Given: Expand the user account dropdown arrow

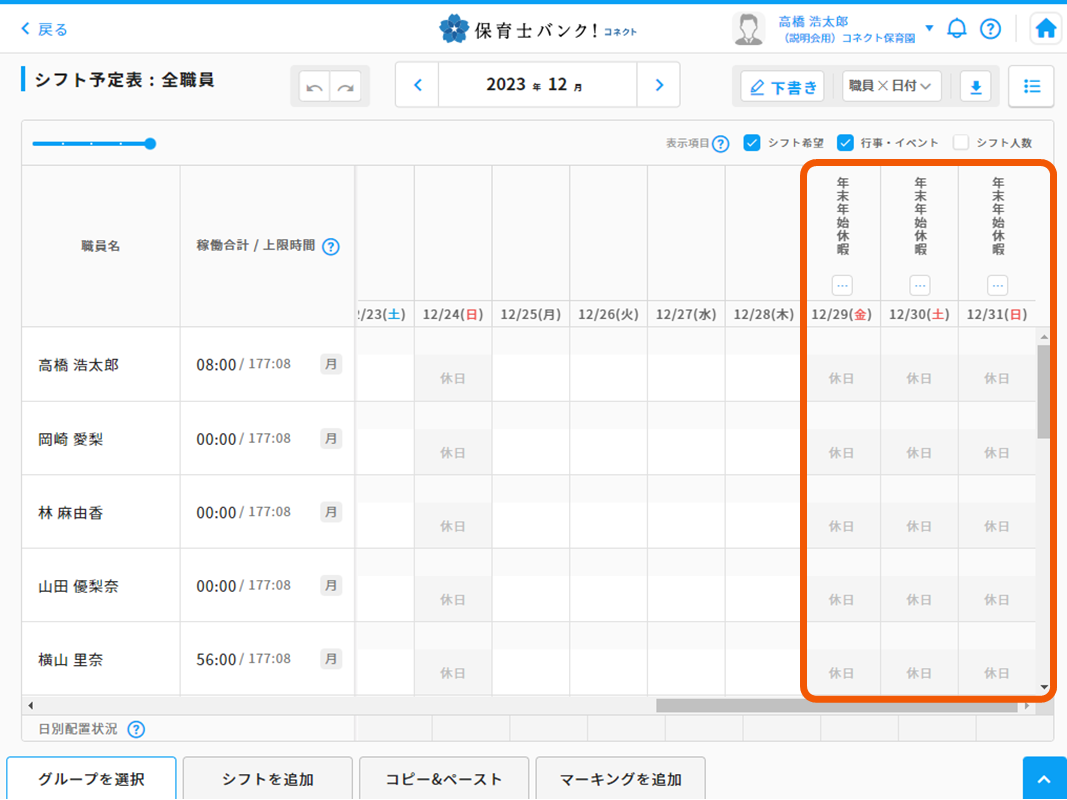Looking at the screenshot, I should click(930, 28).
